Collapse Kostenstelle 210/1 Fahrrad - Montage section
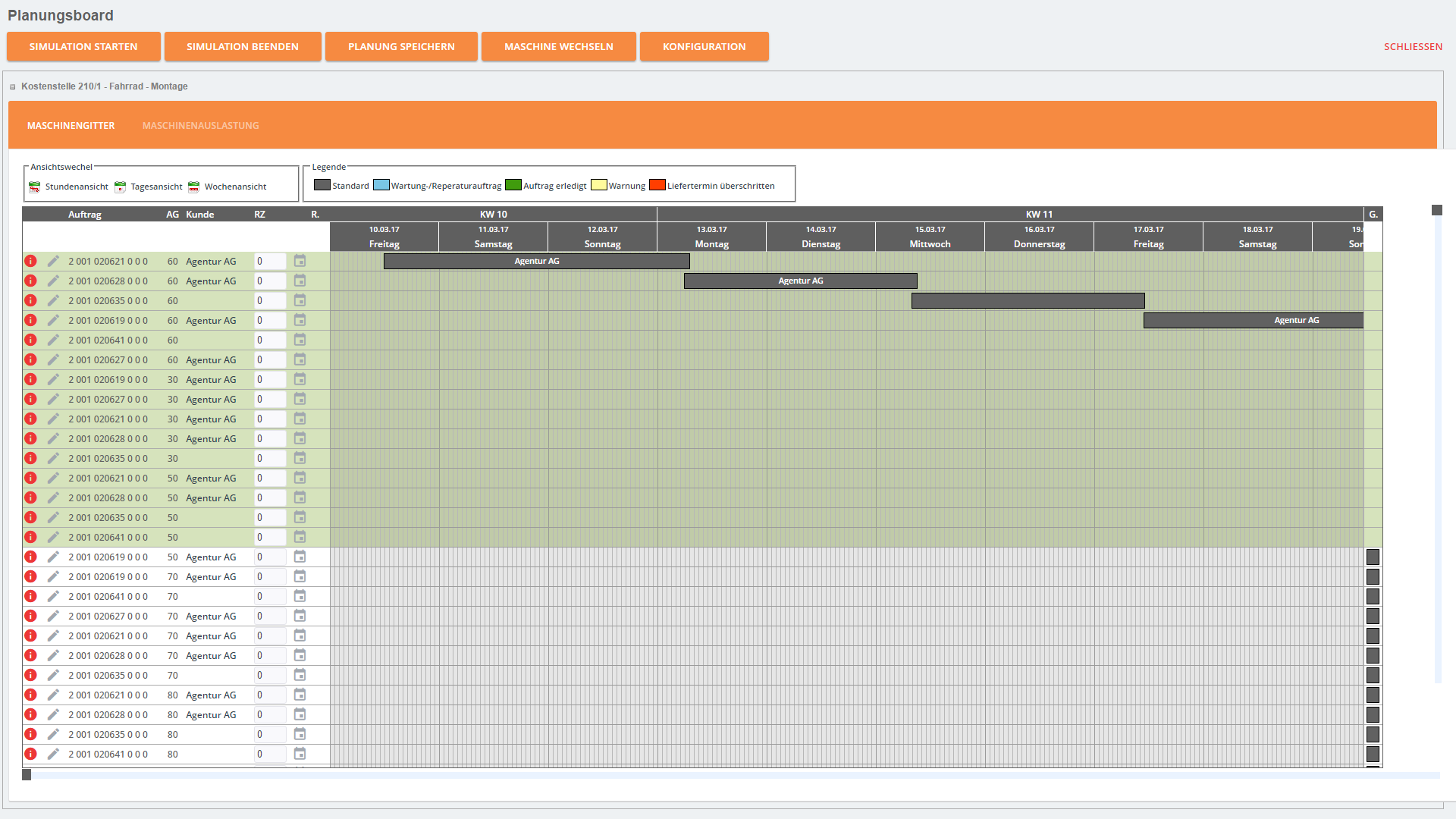 (x=13, y=87)
